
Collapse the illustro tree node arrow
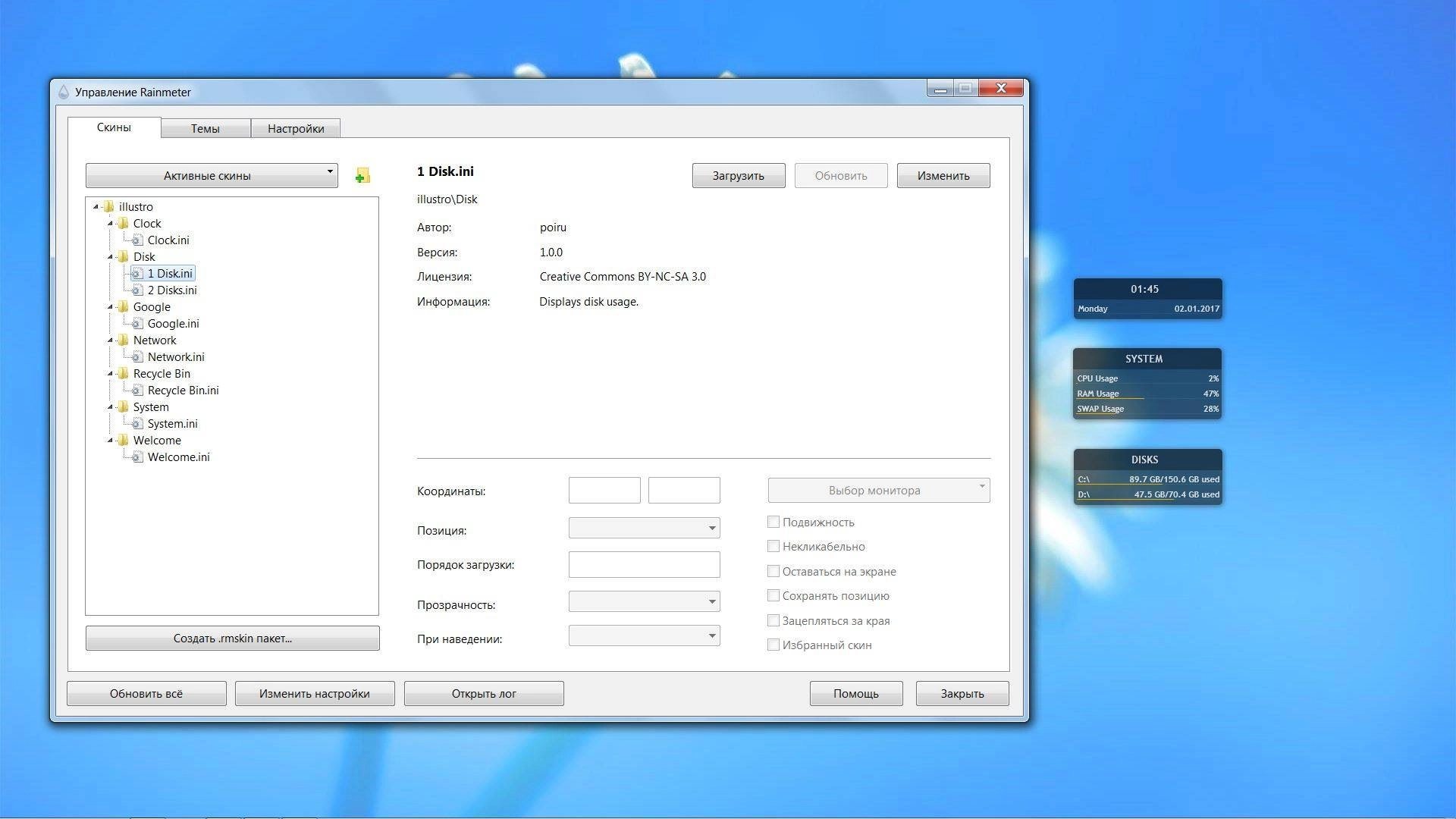point(96,206)
